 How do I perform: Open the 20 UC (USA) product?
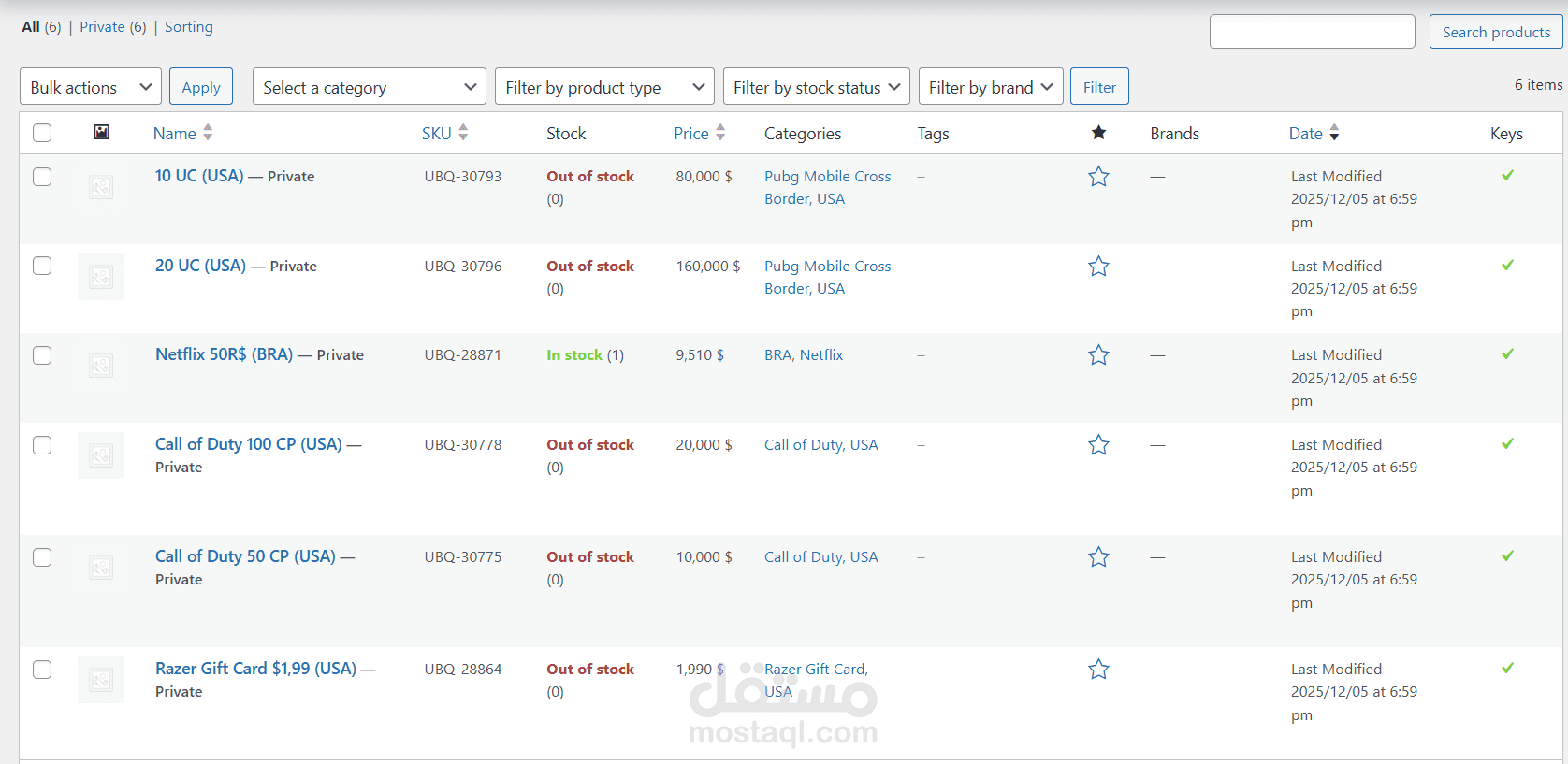tap(200, 266)
